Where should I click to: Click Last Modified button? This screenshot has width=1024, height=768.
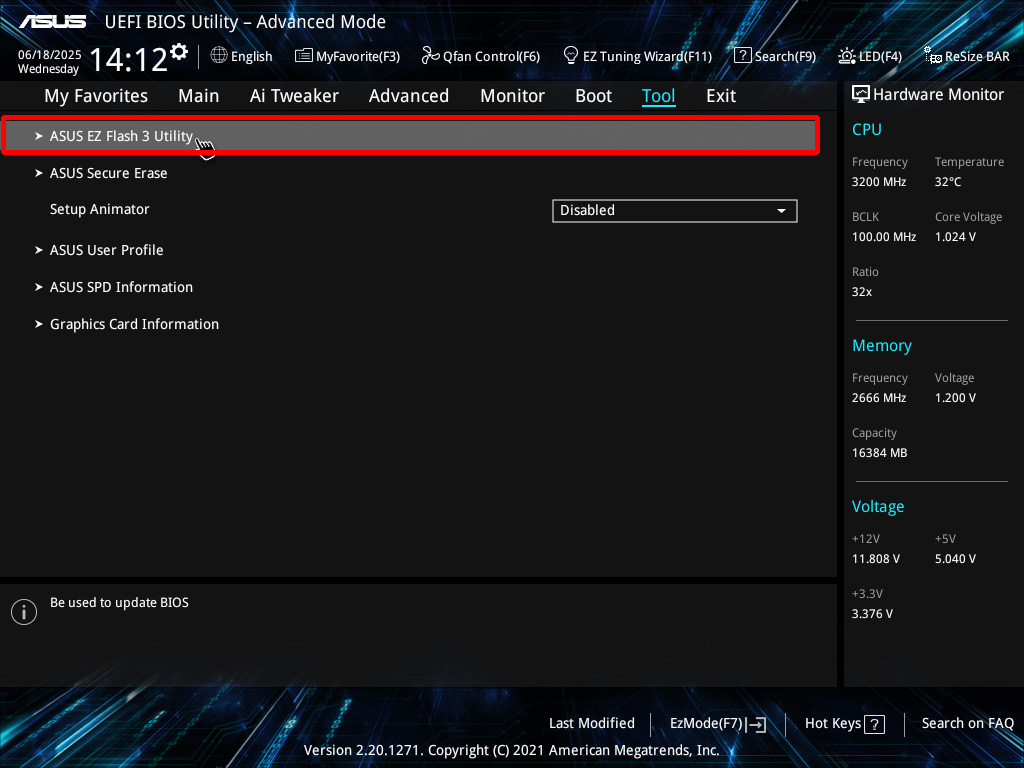pos(592,723)
